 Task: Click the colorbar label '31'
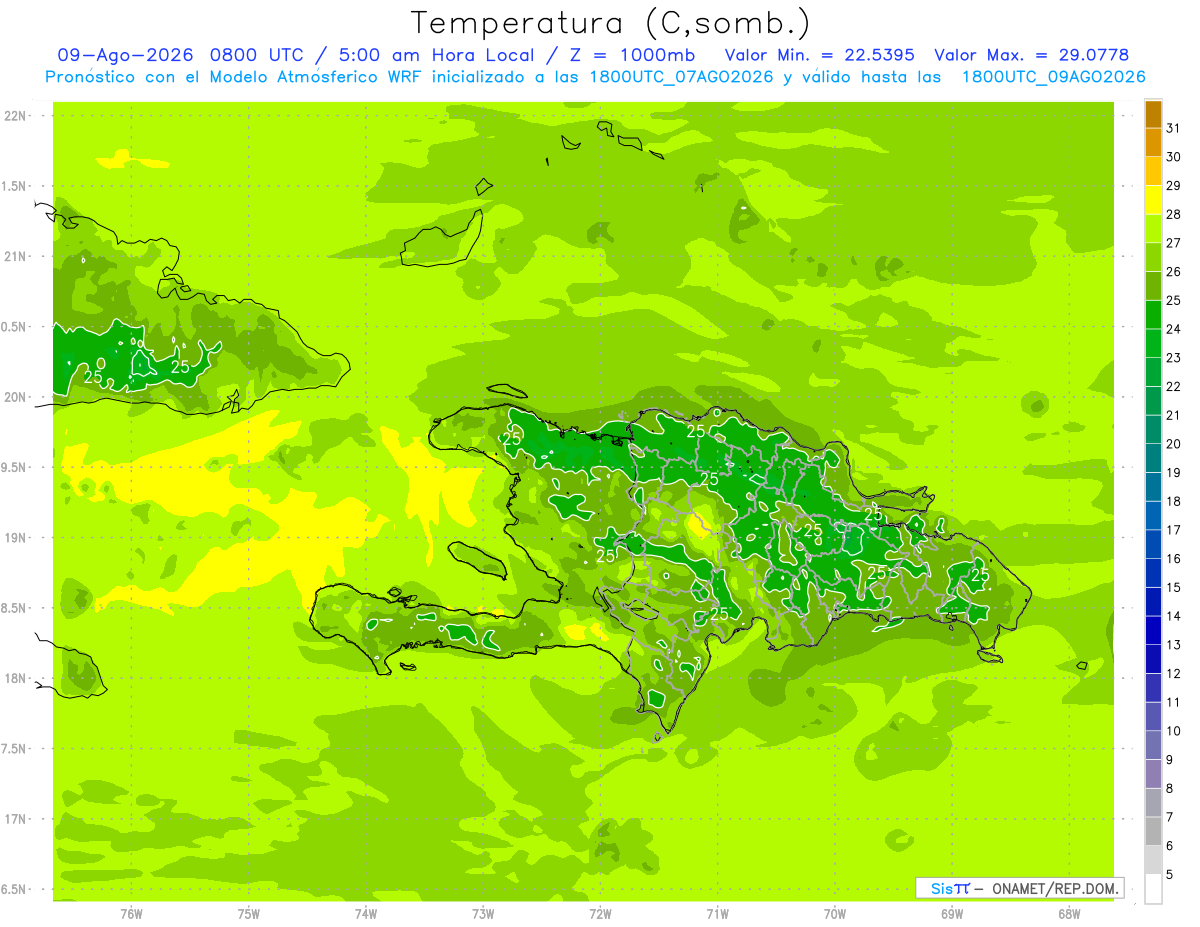(1174, 128)
